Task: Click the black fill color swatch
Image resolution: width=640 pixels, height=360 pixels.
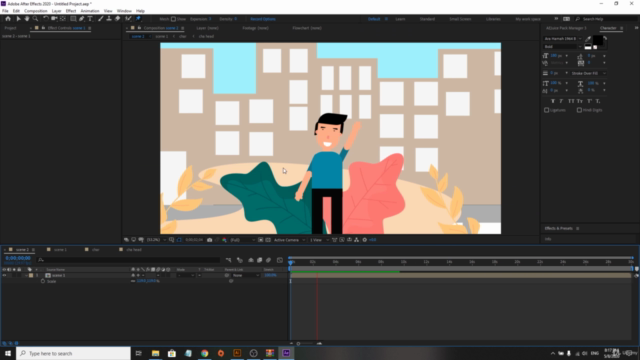Action: tap(598, 40)
